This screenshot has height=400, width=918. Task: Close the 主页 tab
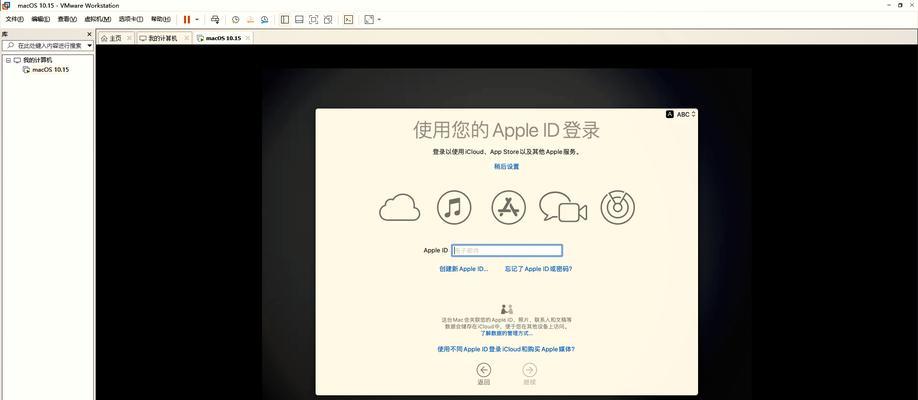[x=129, y=38]
